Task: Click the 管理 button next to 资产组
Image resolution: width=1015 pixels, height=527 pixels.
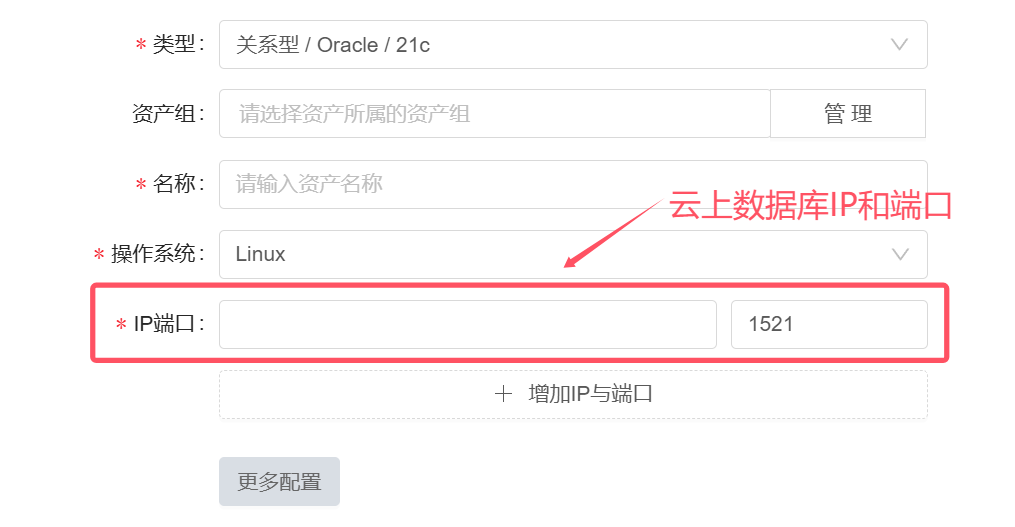Action: tap(848, 114)
